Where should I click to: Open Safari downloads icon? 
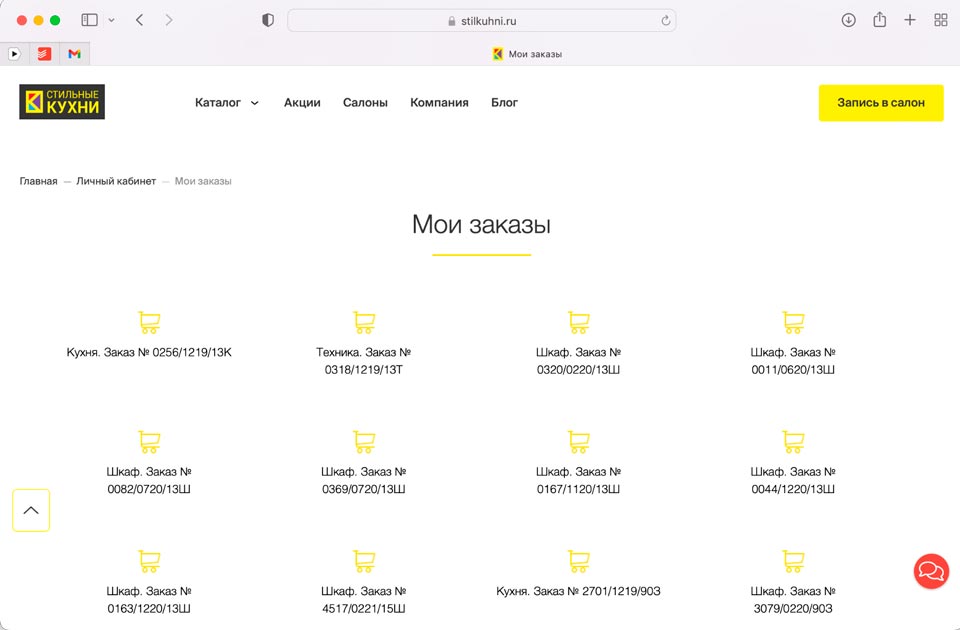pos(848,20)
